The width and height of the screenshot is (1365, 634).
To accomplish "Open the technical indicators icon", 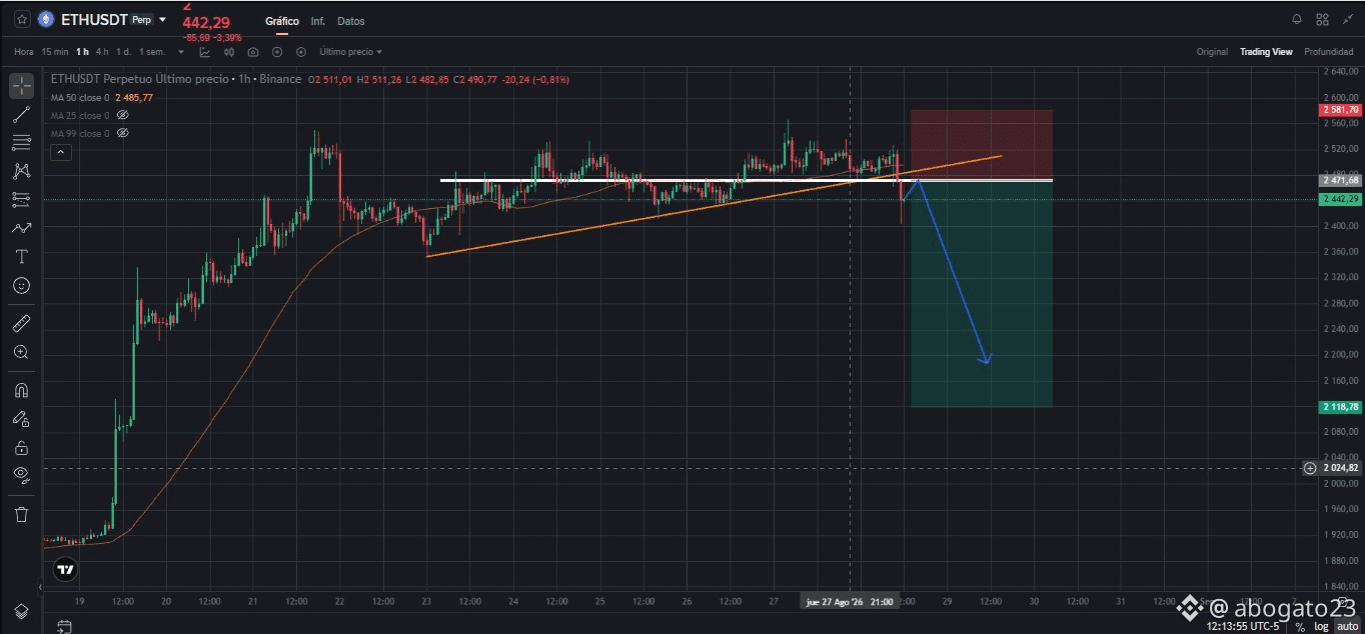I will (205, 52).
